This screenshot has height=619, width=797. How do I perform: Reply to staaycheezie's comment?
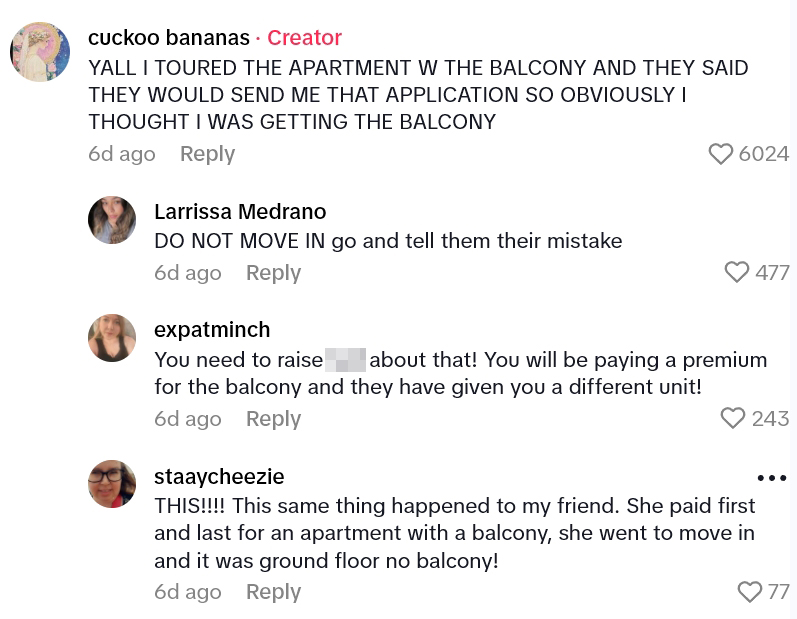click(x=273, y=592)
